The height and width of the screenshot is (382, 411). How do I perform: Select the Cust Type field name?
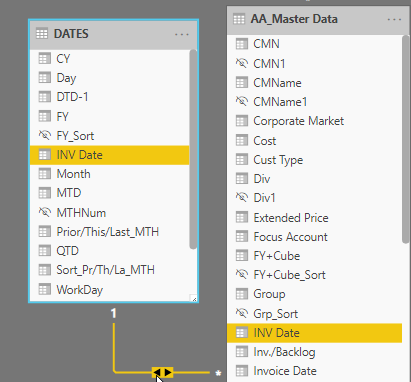(278, 160)
